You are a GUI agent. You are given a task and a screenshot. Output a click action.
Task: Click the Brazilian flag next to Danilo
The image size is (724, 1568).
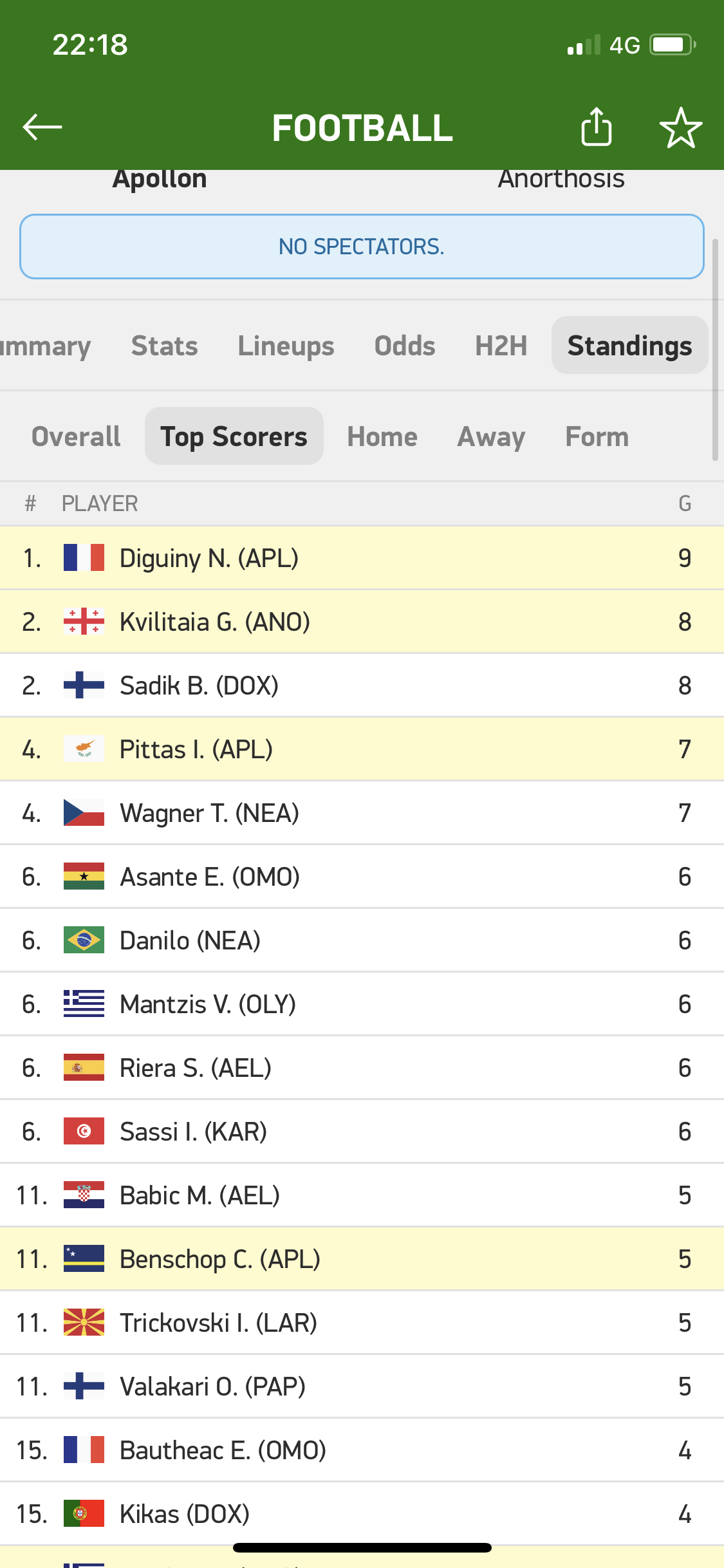click(x=84, y=940)
